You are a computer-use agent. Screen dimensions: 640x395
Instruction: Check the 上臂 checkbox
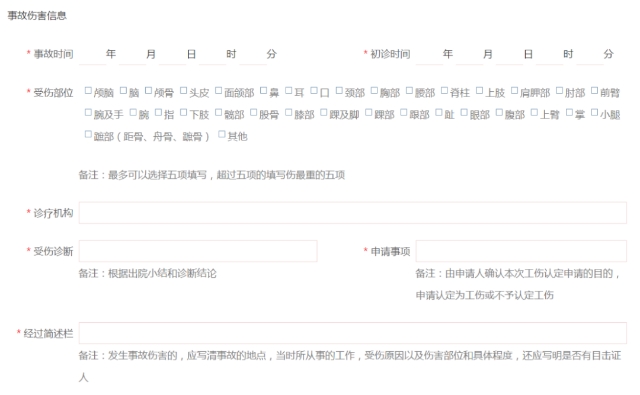(534, 112)
